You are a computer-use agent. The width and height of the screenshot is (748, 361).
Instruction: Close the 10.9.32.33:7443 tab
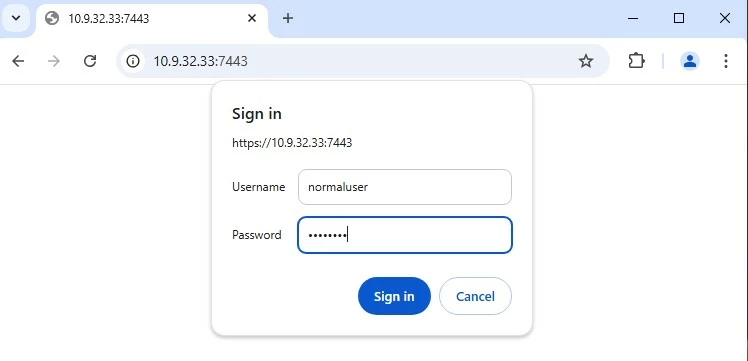(x=252, y=19)
